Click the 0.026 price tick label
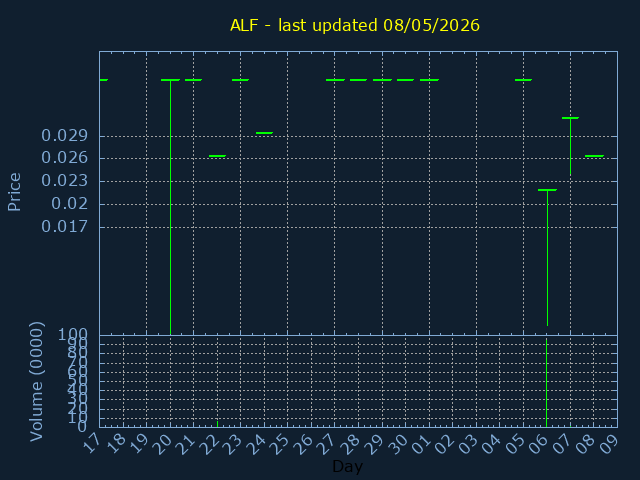The height and width of the screenshot is (480, 640). (x=64, y=158)
